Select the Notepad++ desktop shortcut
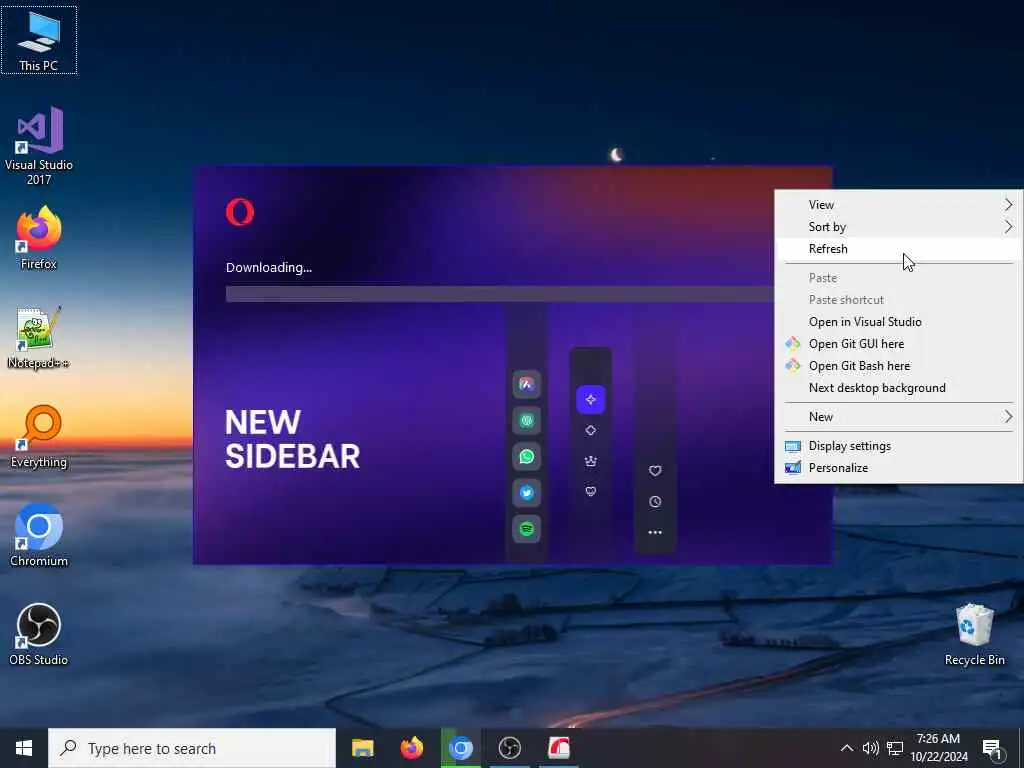 pyautogui.click(x=39, y=337)
